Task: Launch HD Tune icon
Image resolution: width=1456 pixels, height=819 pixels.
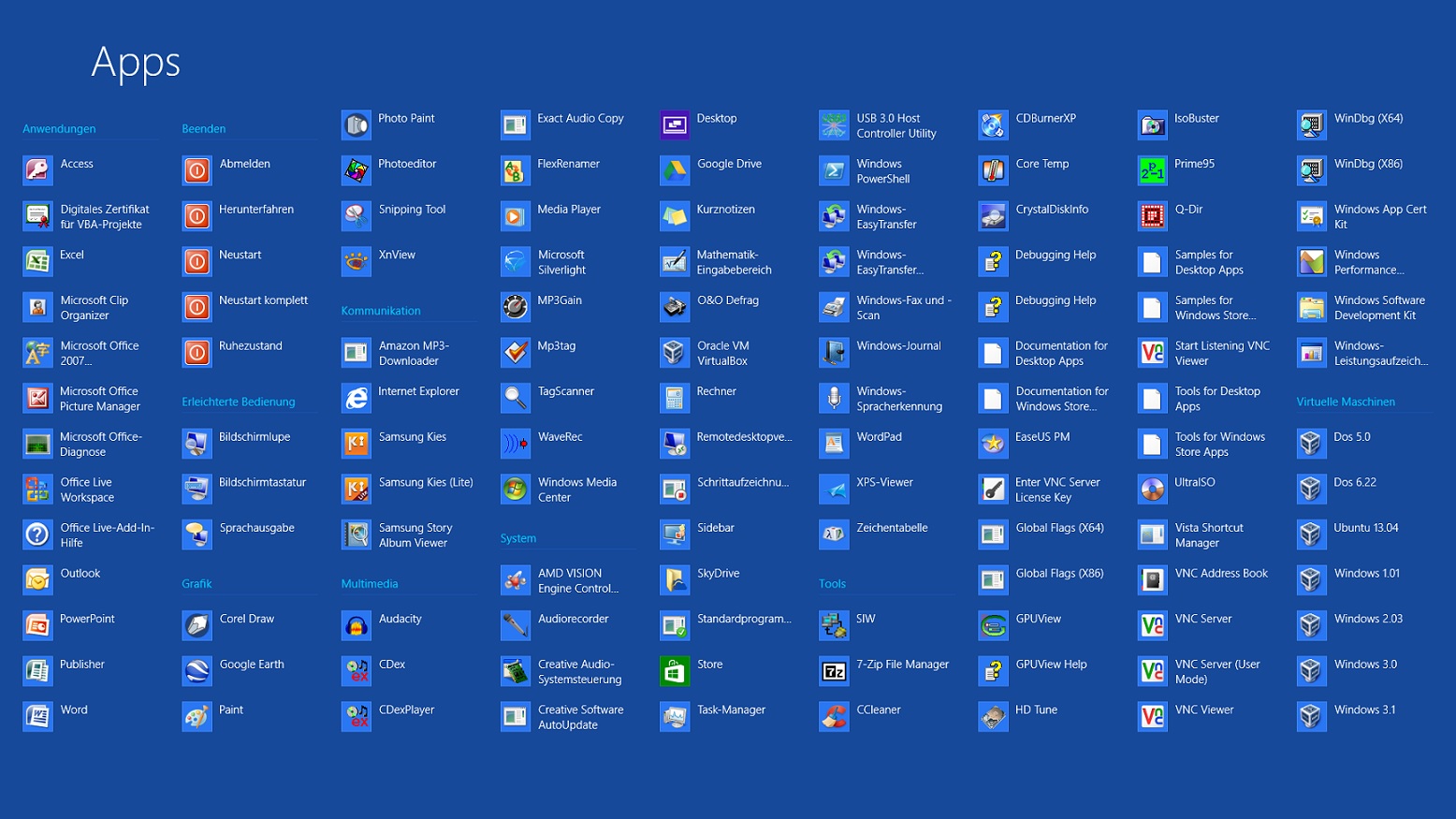Action: click(x=993, y=717)
